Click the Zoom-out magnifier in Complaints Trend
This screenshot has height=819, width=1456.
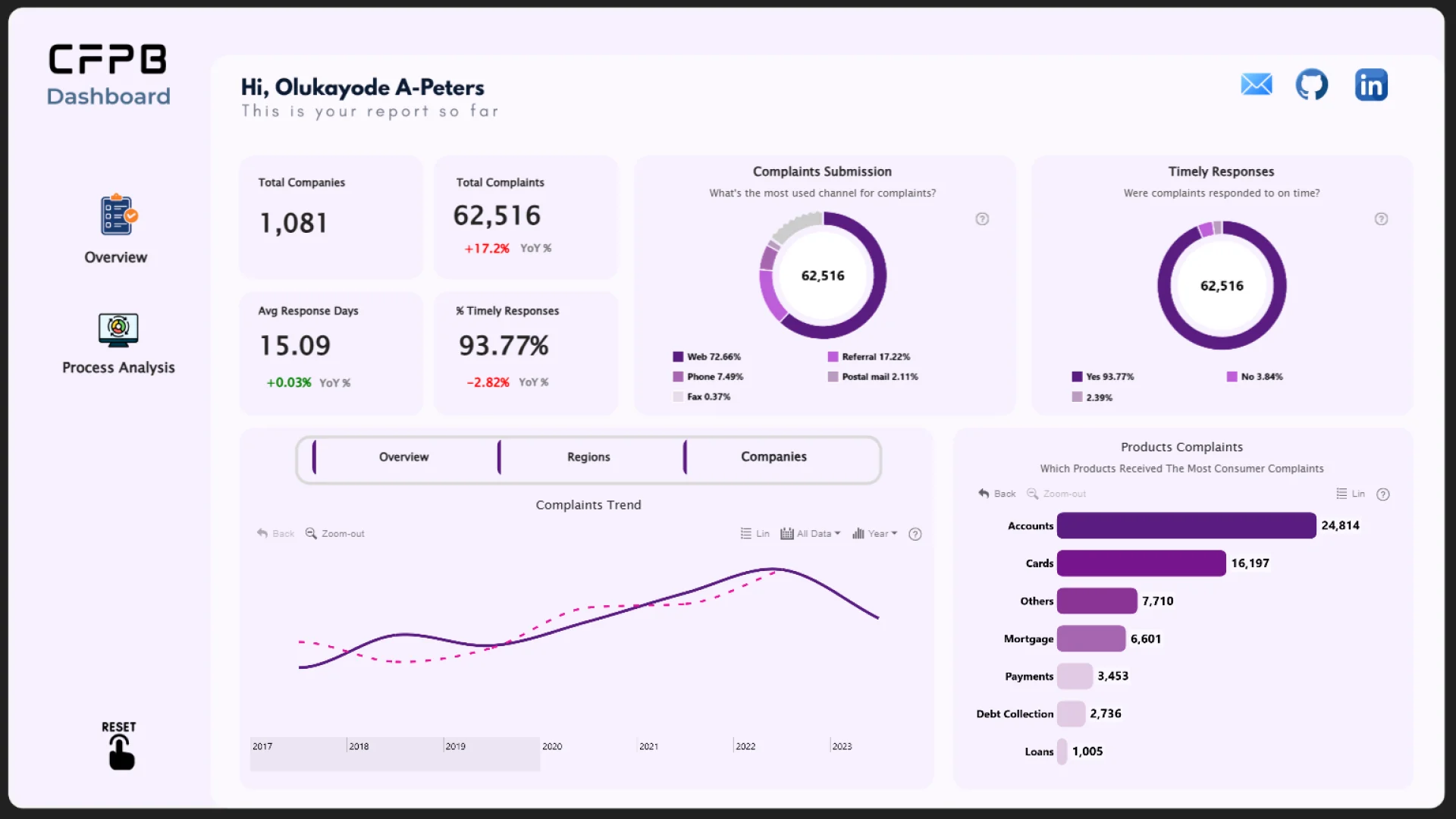tap(311, 534)
